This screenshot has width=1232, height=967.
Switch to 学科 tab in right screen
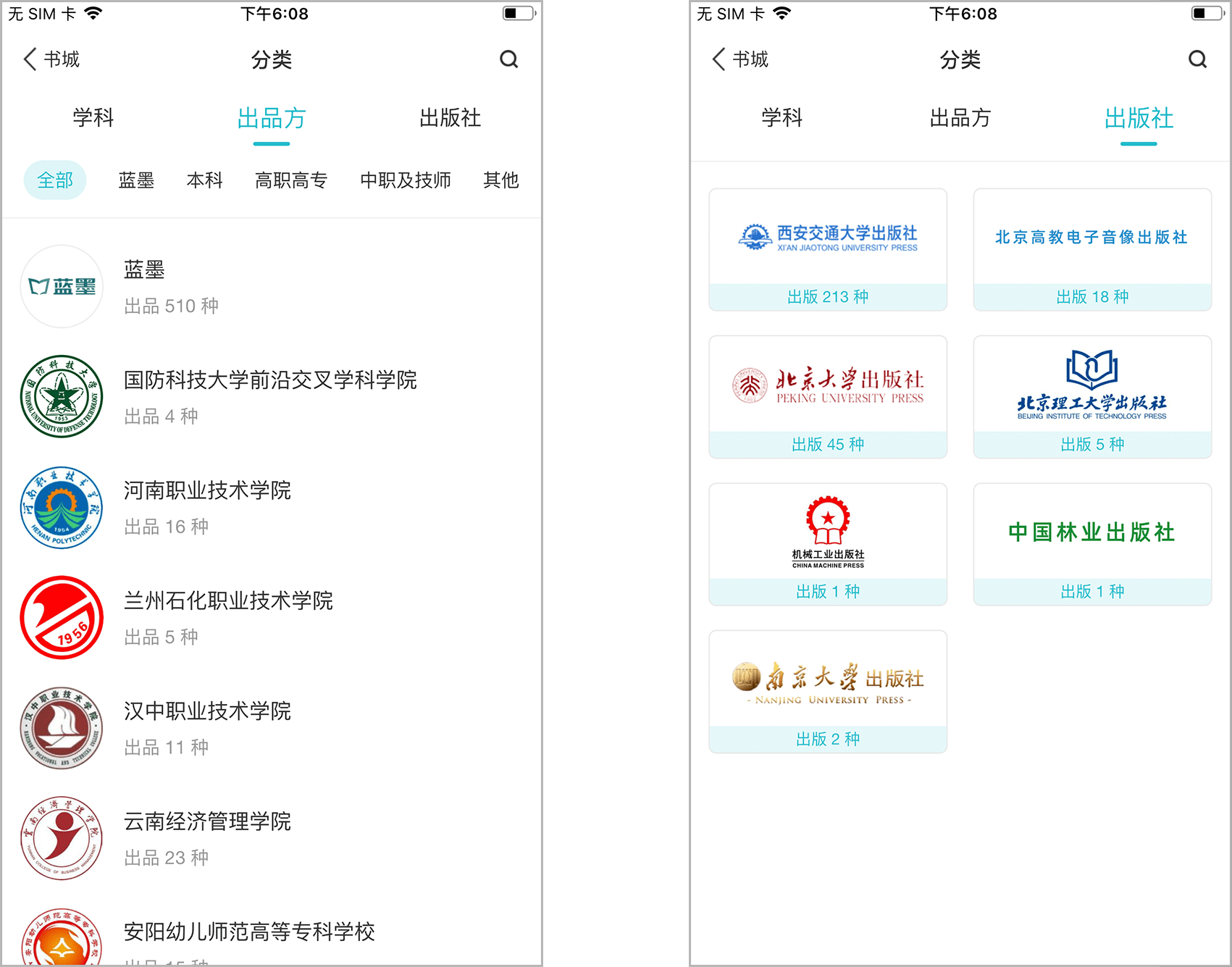tap(782, 117)
